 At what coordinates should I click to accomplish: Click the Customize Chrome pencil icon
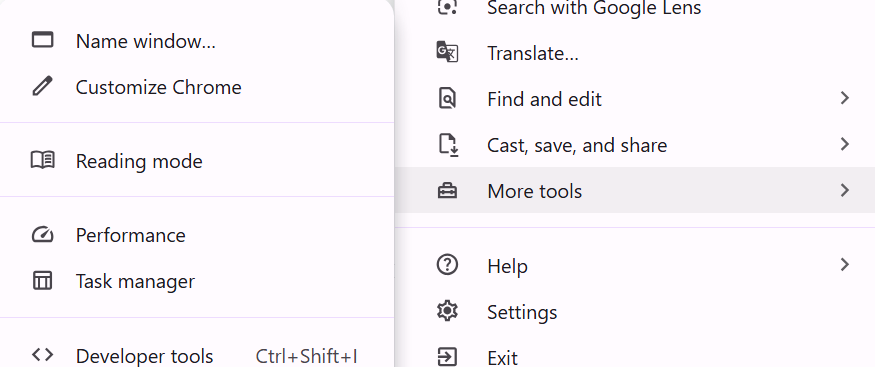[42, 86]
